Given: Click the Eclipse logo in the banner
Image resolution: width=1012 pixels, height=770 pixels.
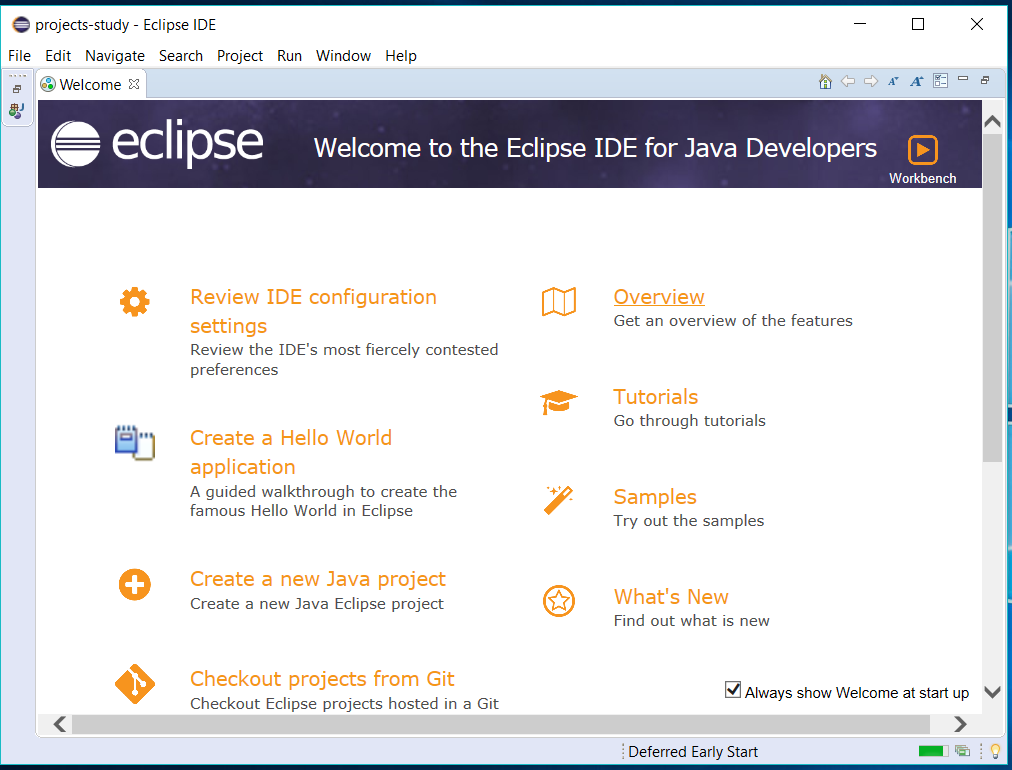Looking at the screenshot, I should (157, 143).
